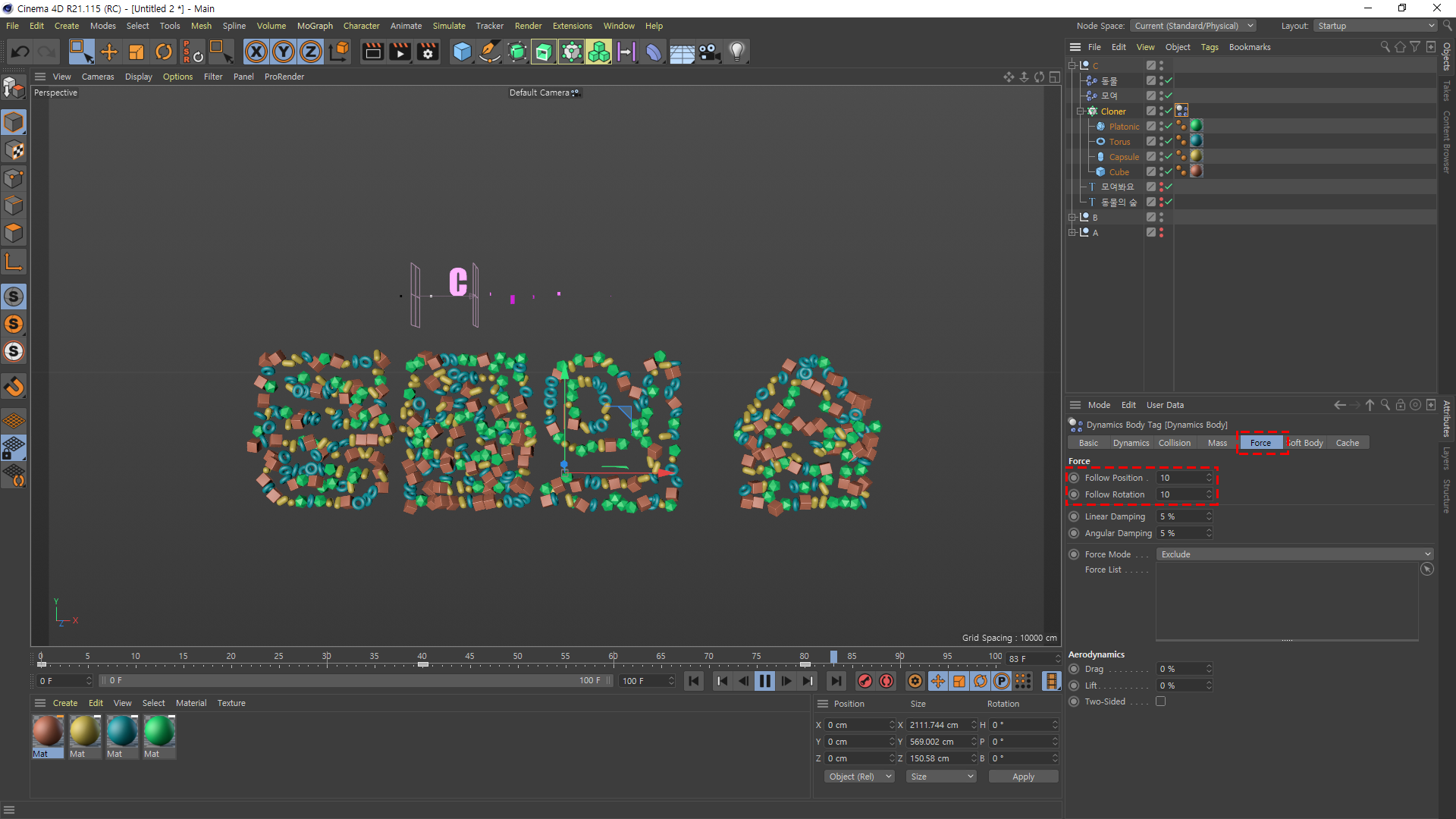Open the Object (Rel) coordinate dropdown

pyautogui.click(x=859, y=777)
